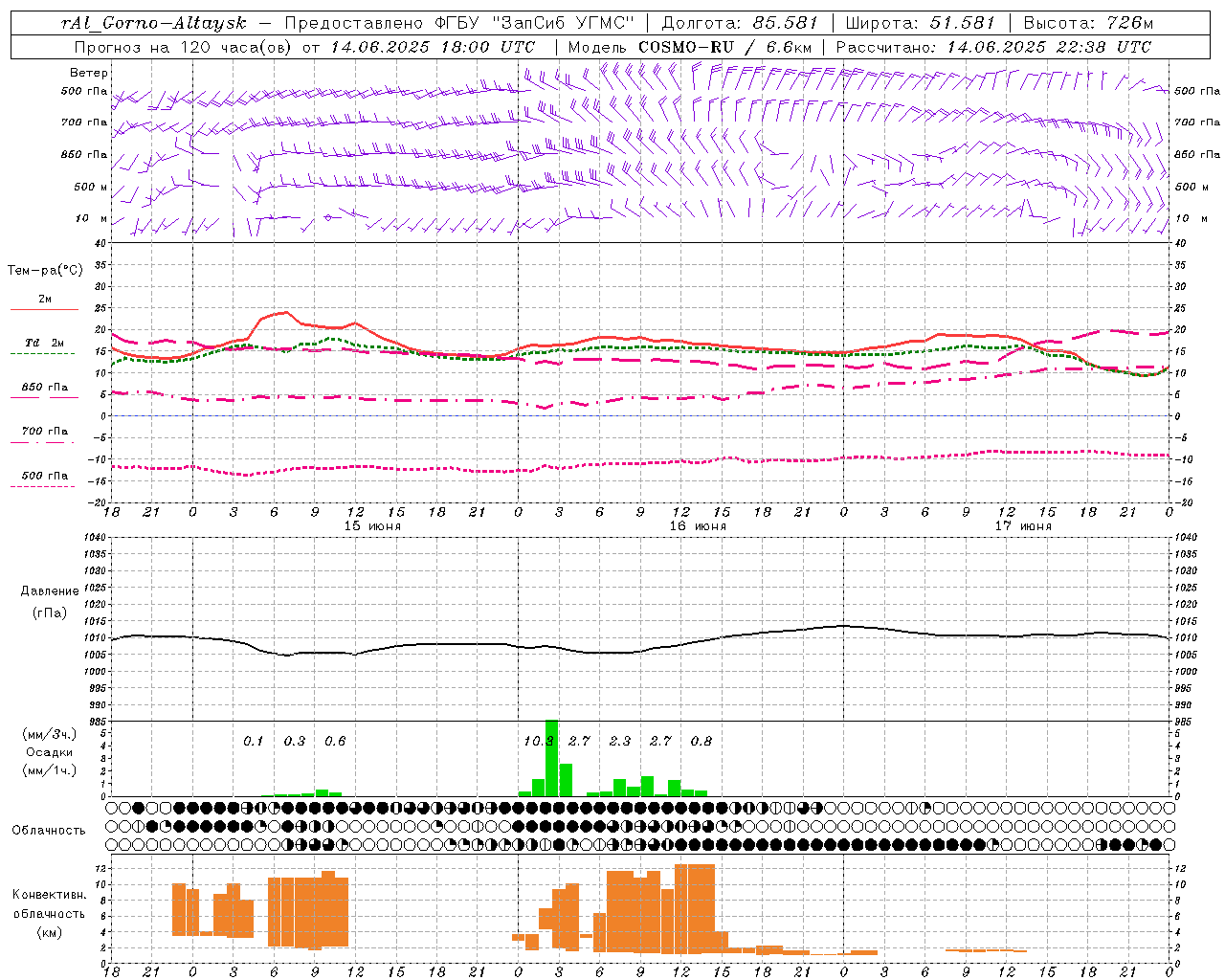
Task: Click the Тем-ра(°C) temperature panel label
Action: [x=45, y=270]
